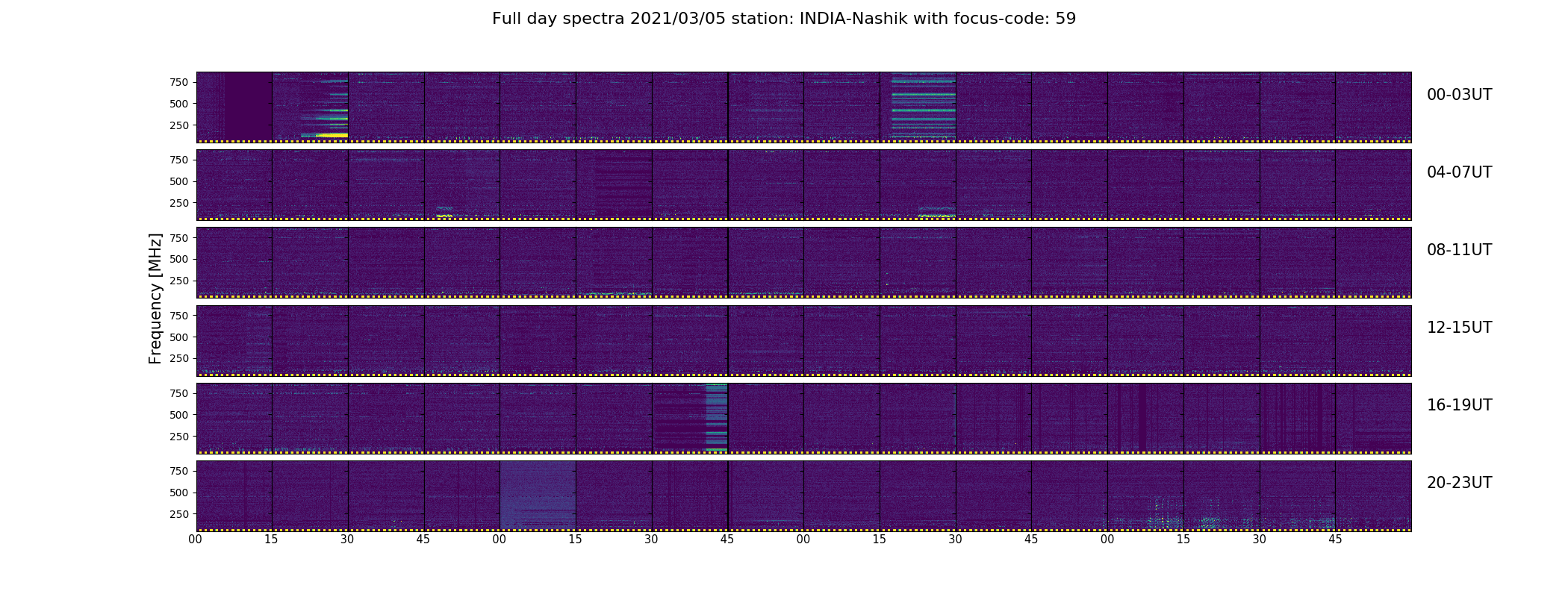The image size is (1568, 597).
Task: Click the 750 tick of the 20-23UT row
Action: tap(179, 470)
